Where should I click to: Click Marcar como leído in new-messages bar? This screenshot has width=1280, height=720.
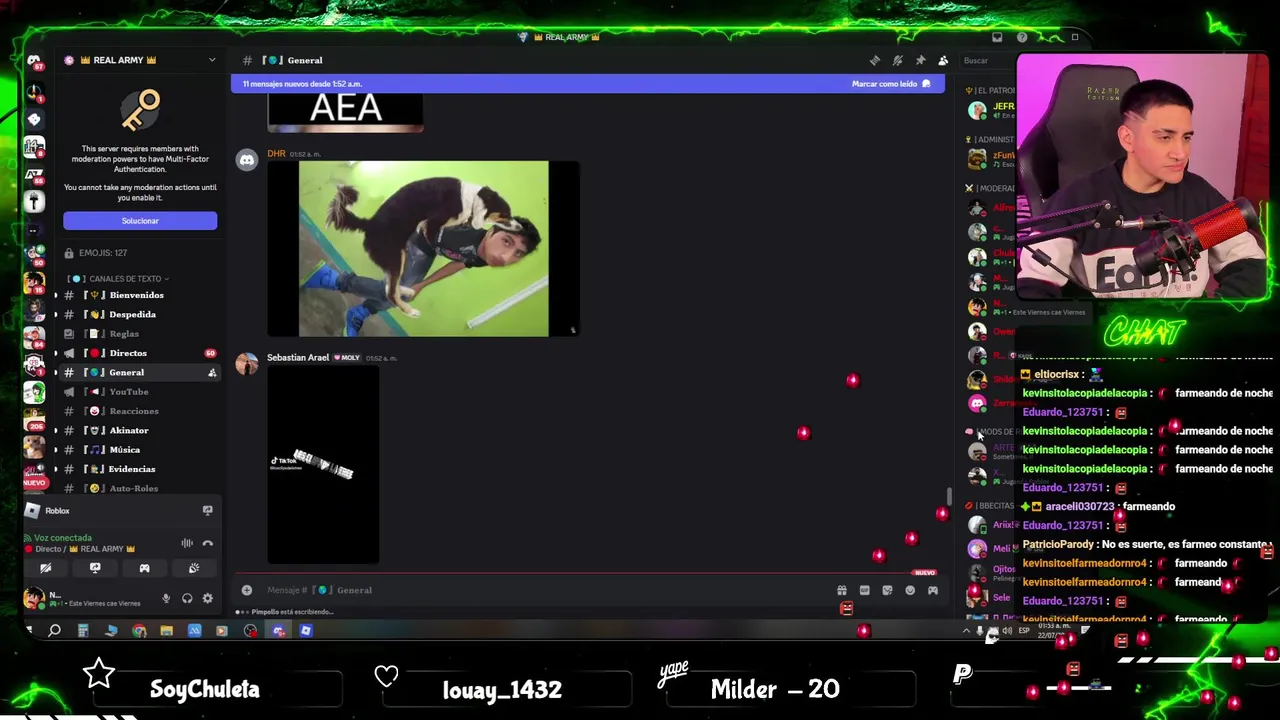pyautogui.click(x=891, y=84)
